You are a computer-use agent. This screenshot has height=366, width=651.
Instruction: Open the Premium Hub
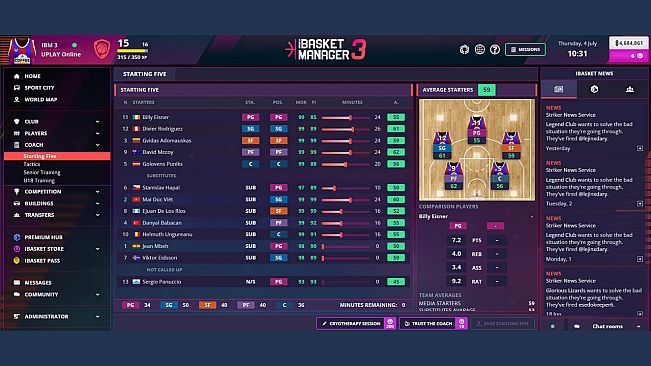pyautogui.click(x=38, y=237)
